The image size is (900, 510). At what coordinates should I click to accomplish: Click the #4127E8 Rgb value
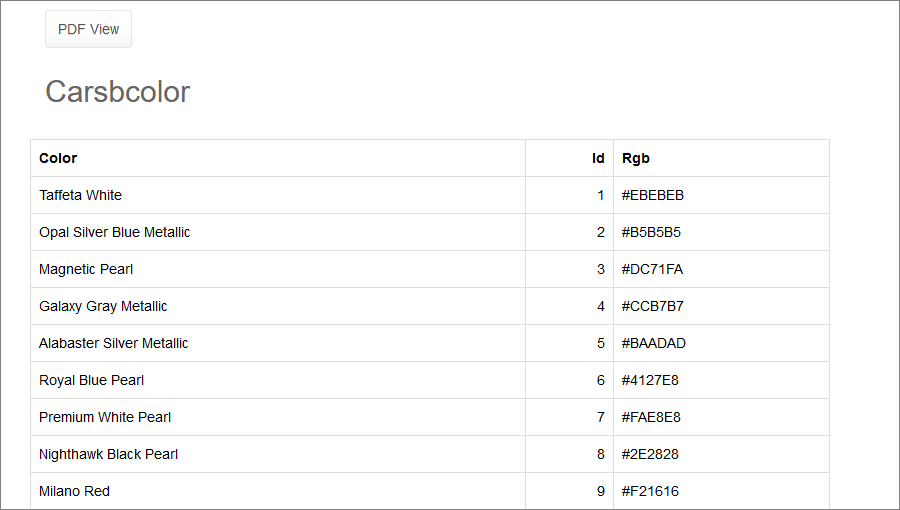pos(651,380)
